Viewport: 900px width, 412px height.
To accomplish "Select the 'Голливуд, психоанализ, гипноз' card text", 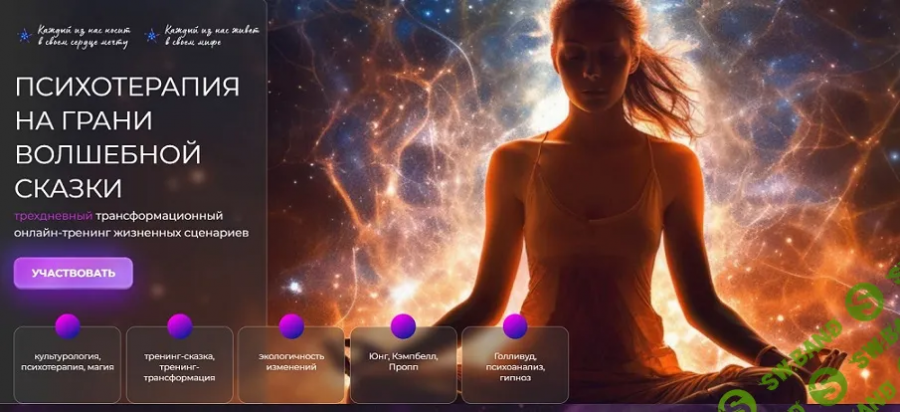I will [x=515, y=366].
